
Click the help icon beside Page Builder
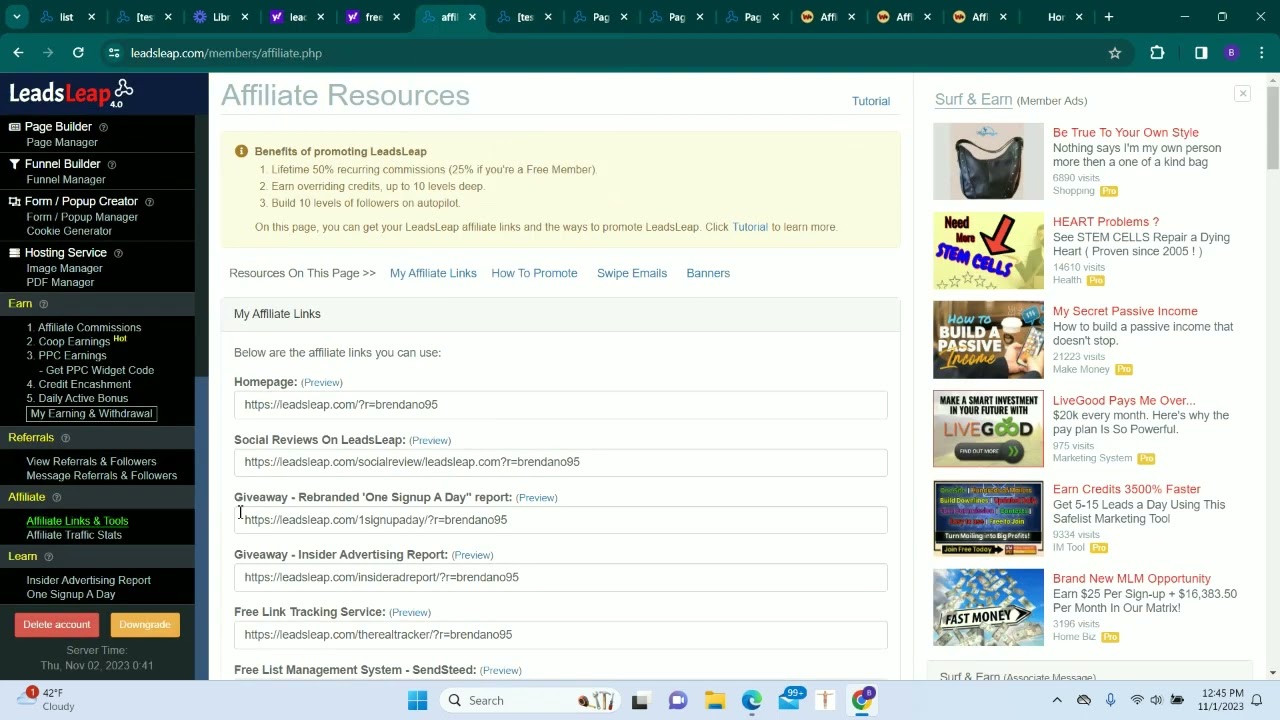coord(103,127)
